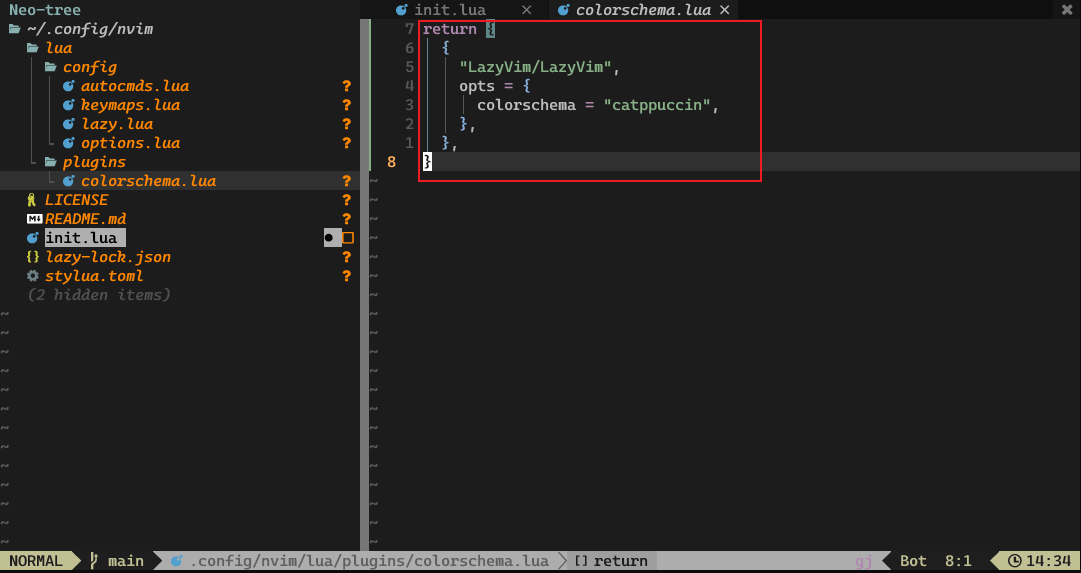Open keymaps.lua in the tree
The width and height of the screenshot is (1081, 573).
130,105
